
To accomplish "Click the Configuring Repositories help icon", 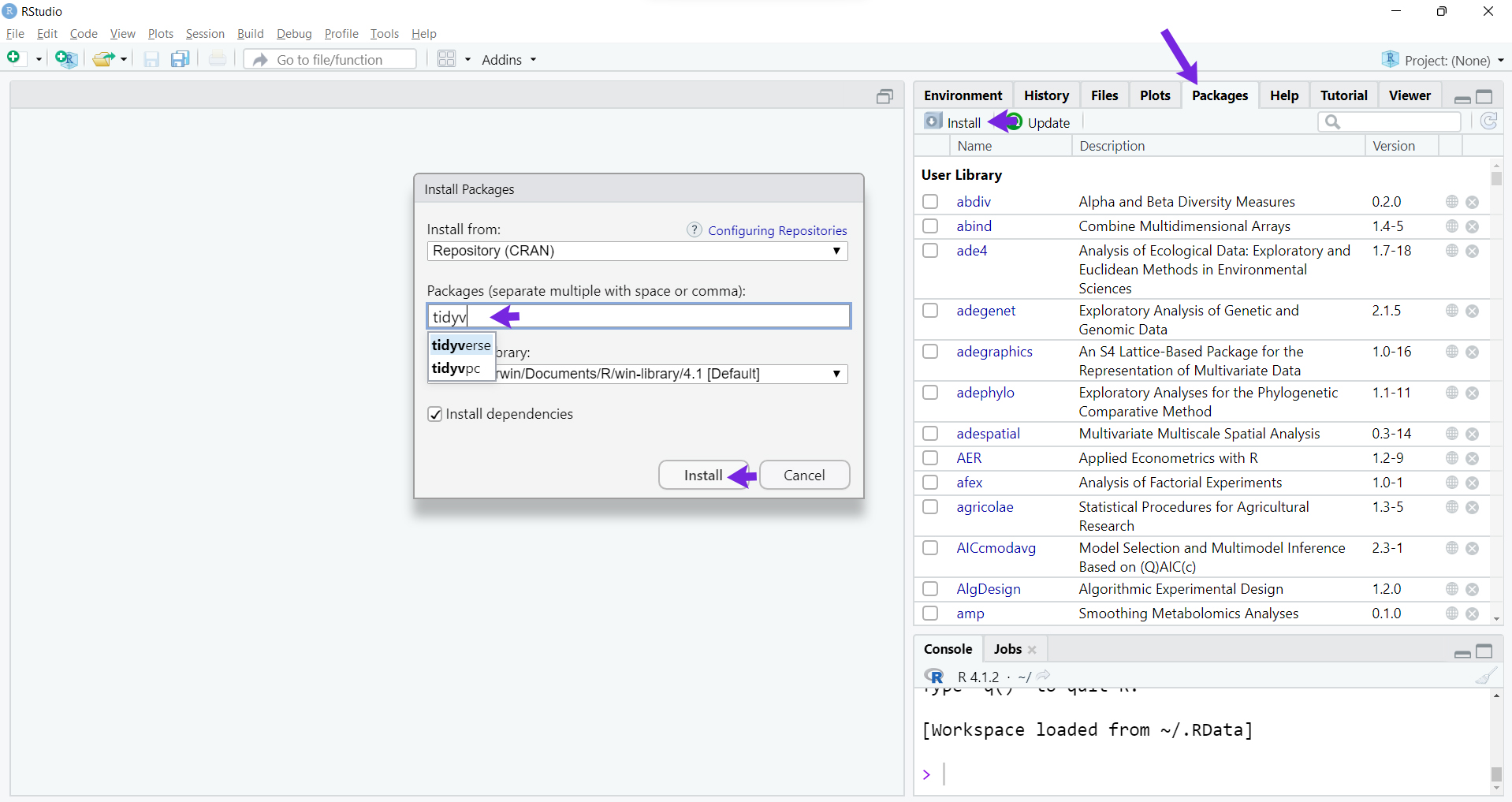I will (694, 229).
